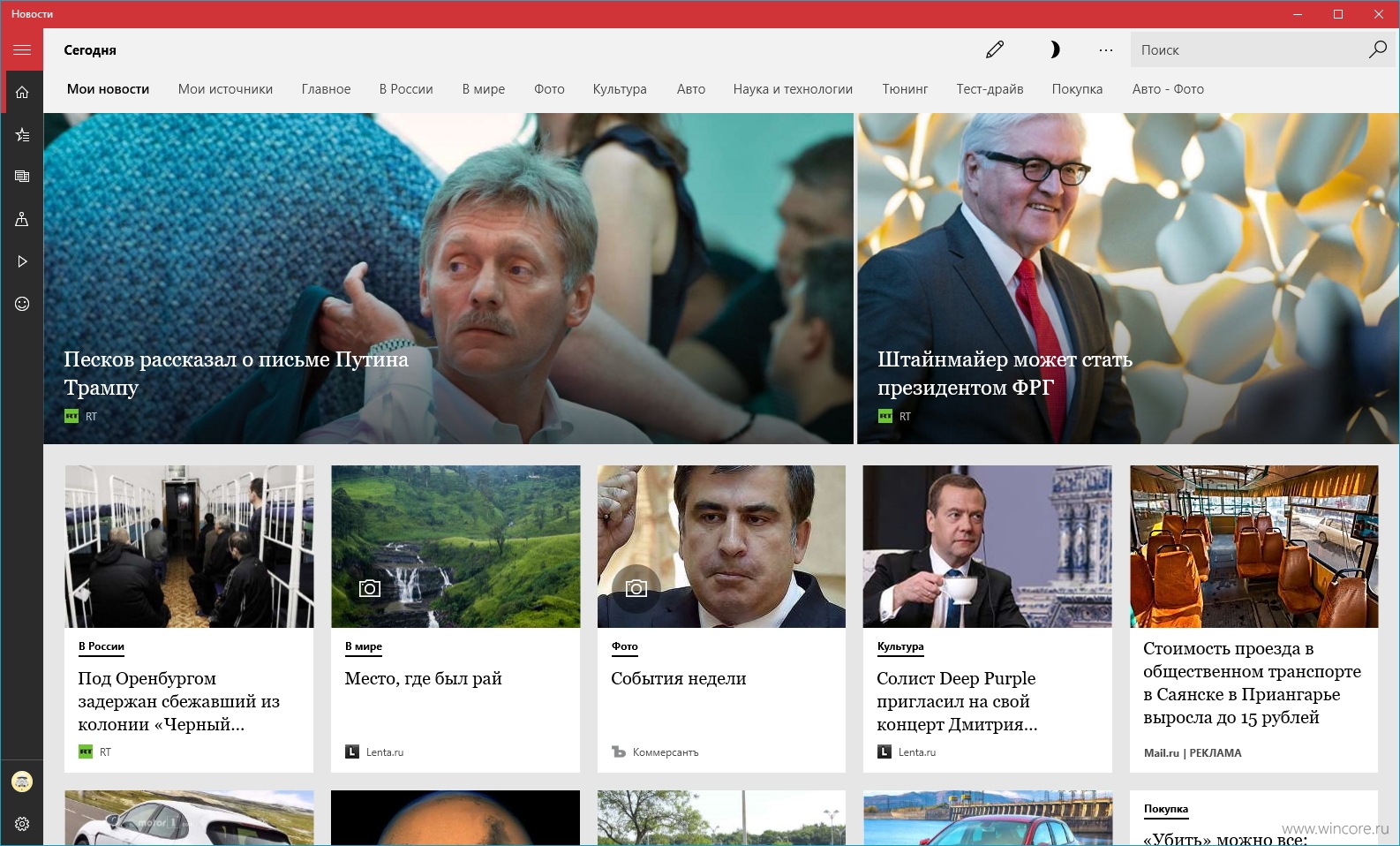Open Наука и технологии tab
Viewport: 1400px width, 846px height.
(793, 89)
